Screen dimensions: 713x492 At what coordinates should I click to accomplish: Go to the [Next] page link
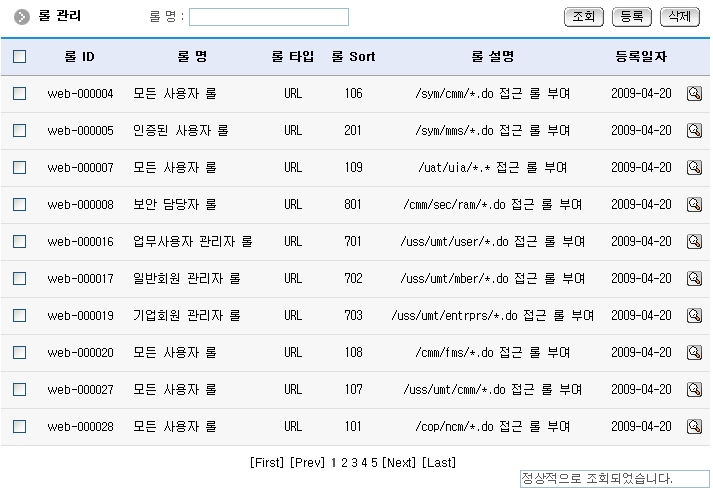399,462
